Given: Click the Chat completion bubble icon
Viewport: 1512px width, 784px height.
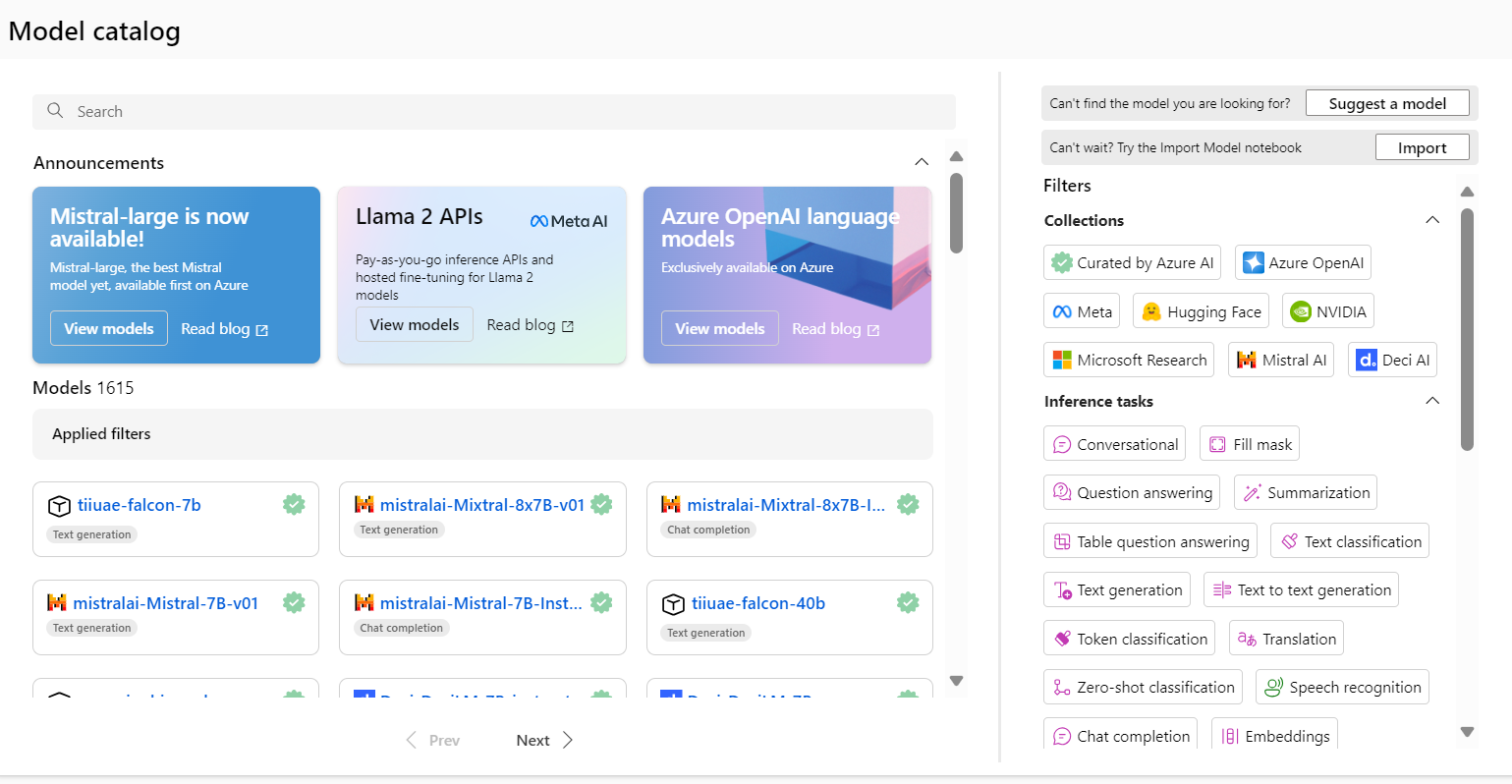Looking at the screenshot, I should (1062, 736).
